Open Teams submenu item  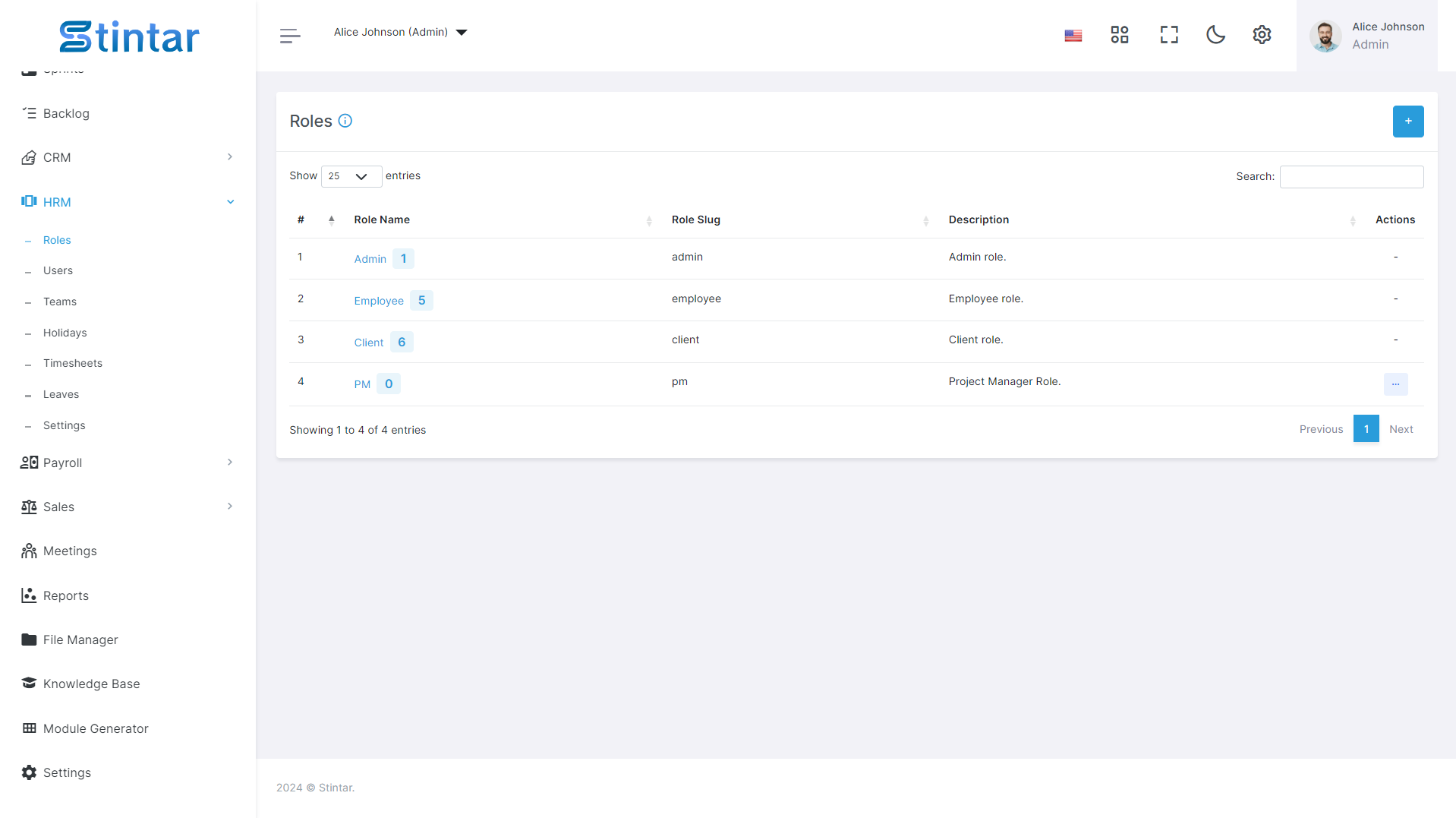pyautogui.click(x=60, y=302)
